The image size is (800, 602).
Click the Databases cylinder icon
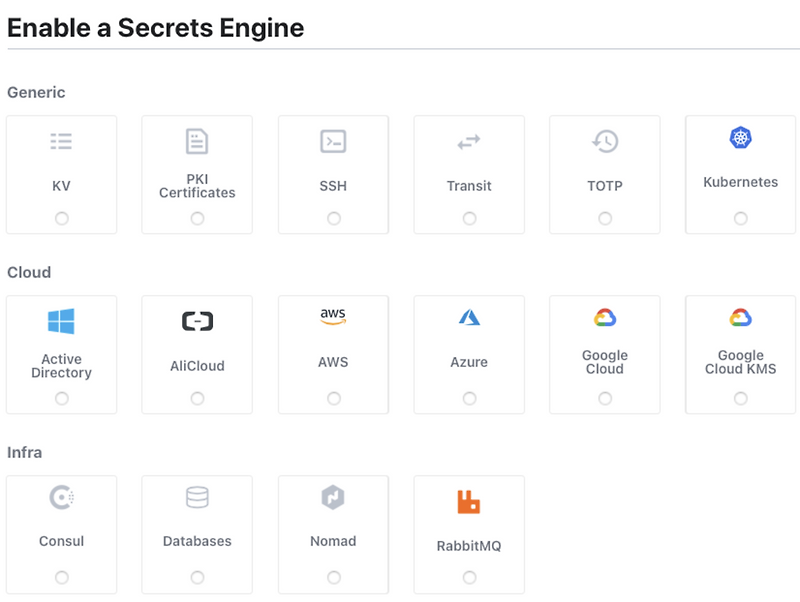point(197,497)
